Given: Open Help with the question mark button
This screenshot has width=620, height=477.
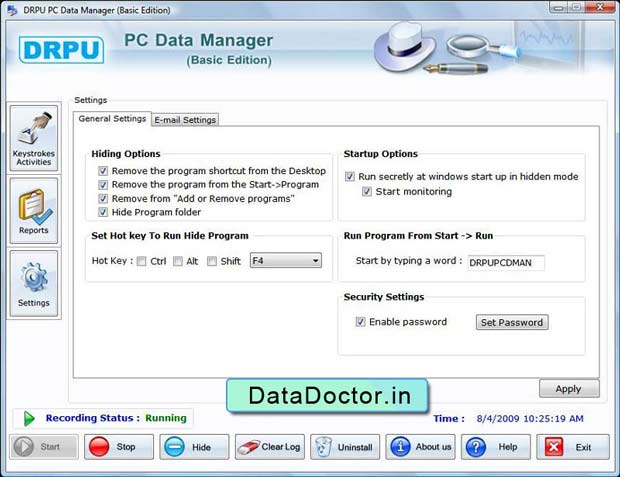Looking at the screenshot, I should (496, 447).
